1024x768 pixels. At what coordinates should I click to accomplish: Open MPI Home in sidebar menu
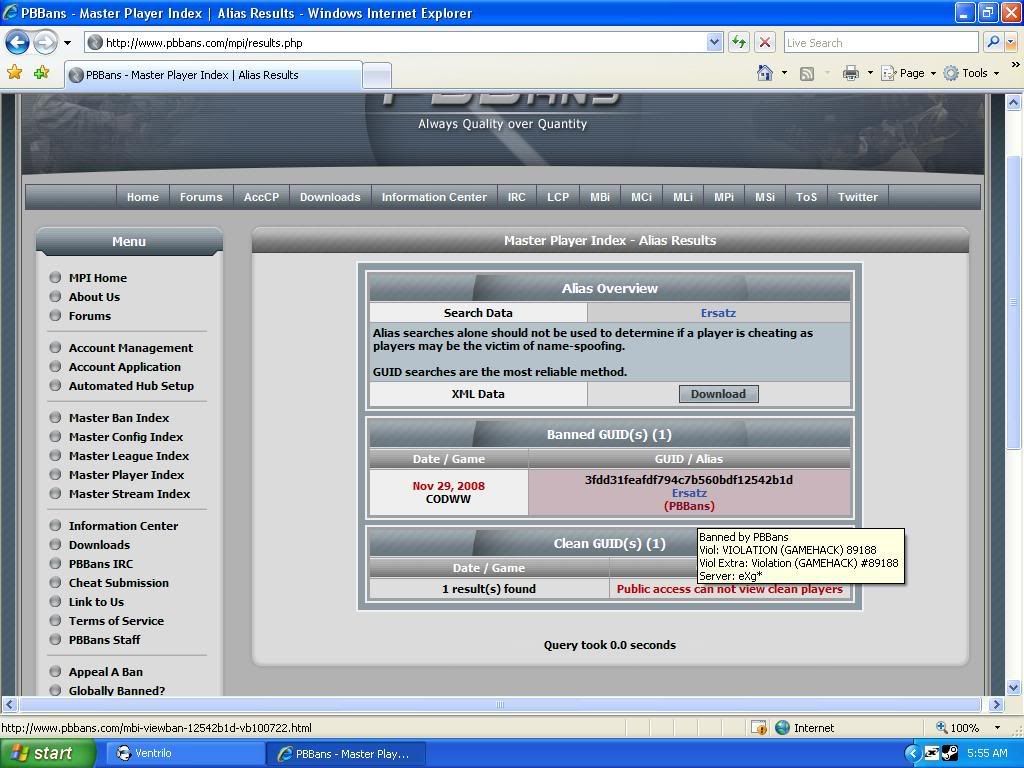[98, 278]
